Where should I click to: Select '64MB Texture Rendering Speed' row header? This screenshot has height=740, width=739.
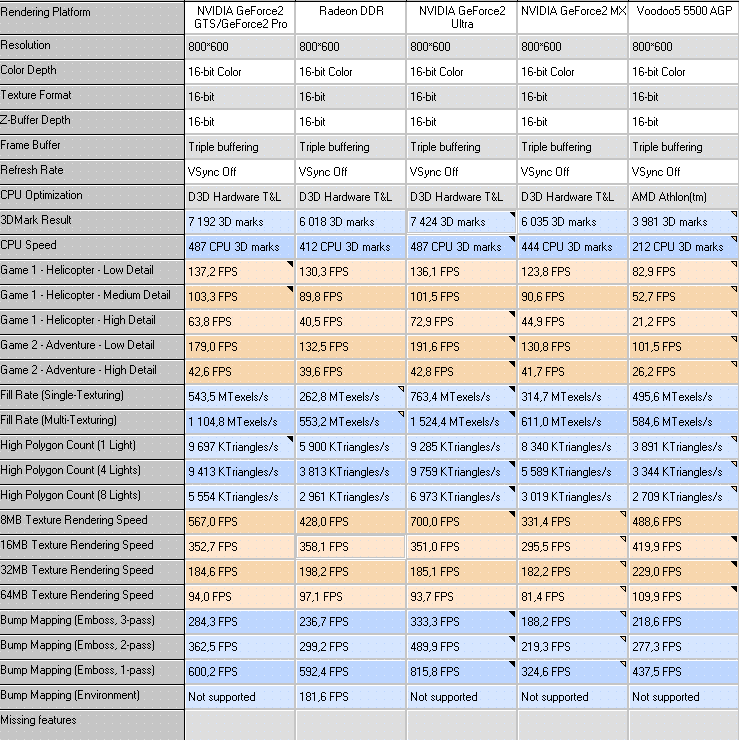[92, 597]
